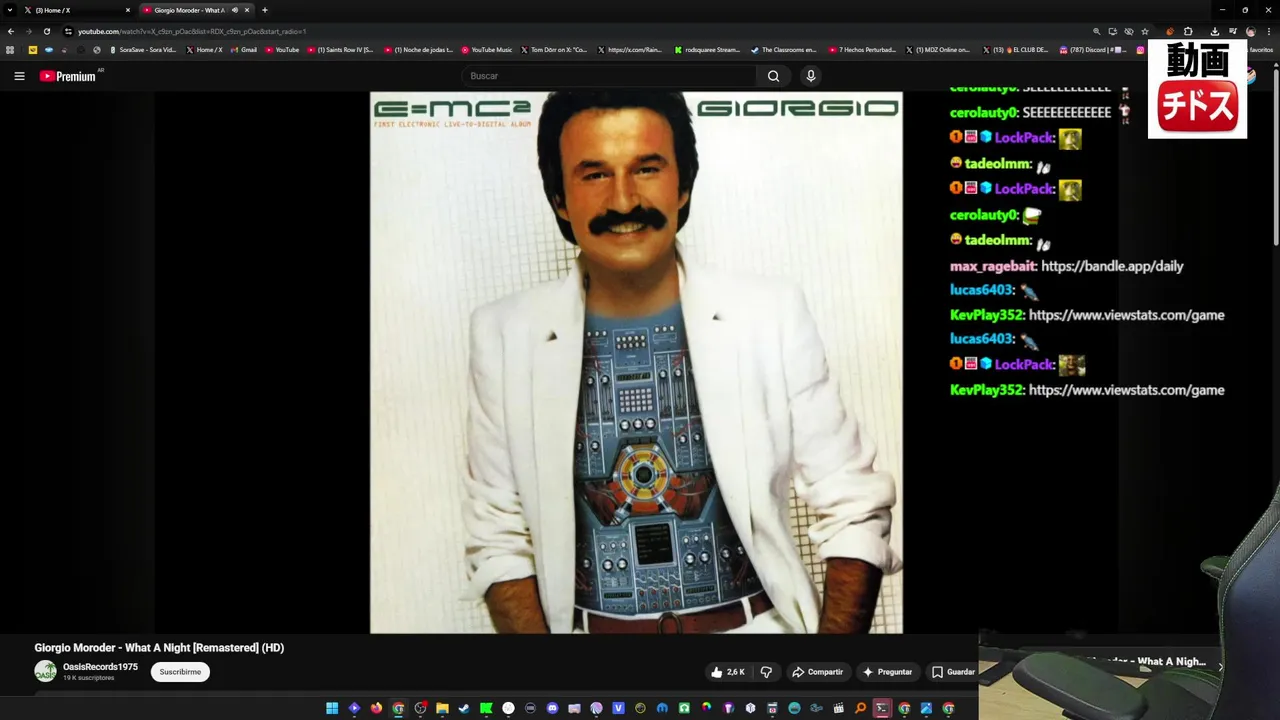This screenshot has width=1280, height=720.
Task: Click the OasisRecords1975 channel avatar
Action: click(45, 672)
